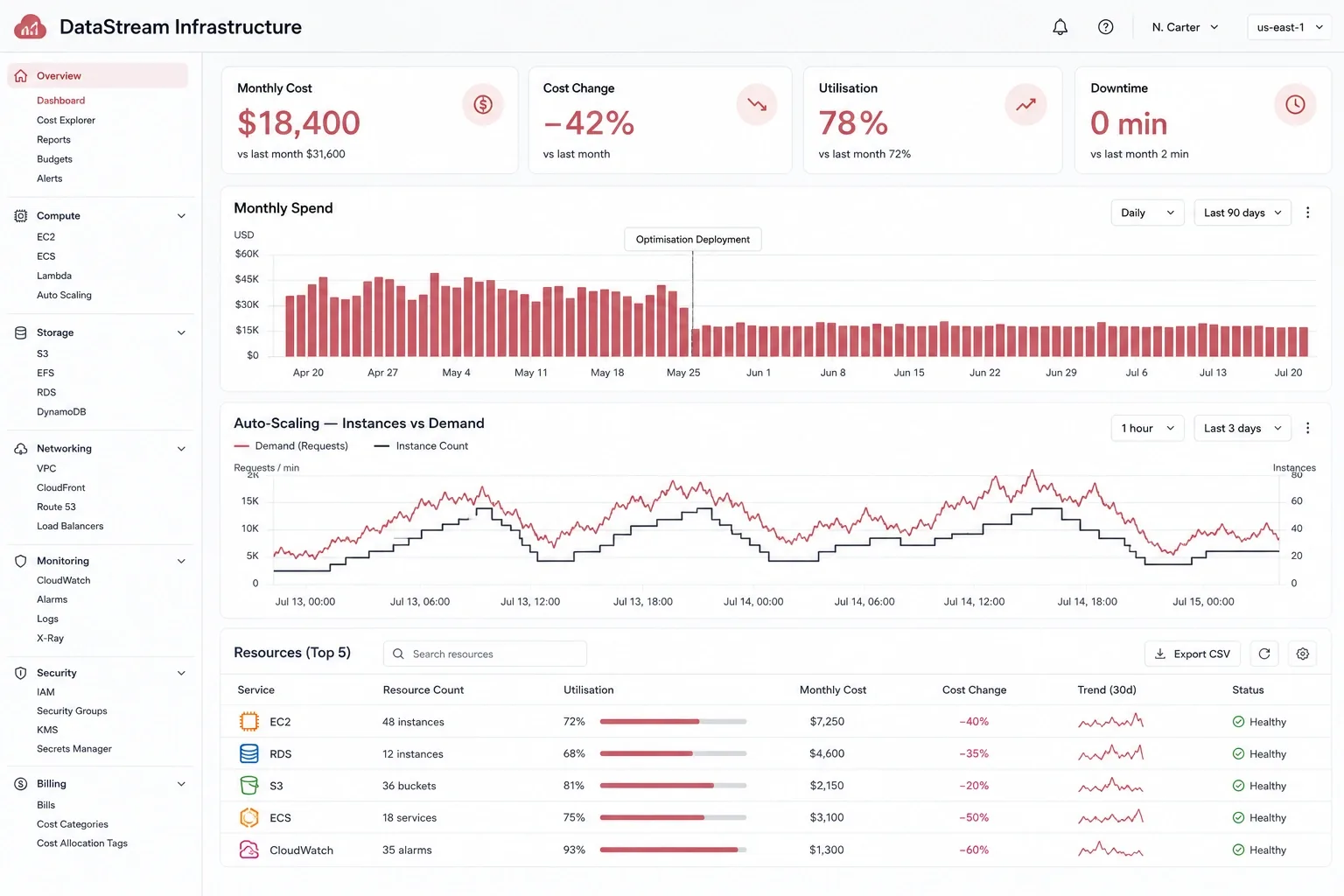1344x896 pixels.
Task: Open DynamoDB under Storage
Action: pos(61,411)
